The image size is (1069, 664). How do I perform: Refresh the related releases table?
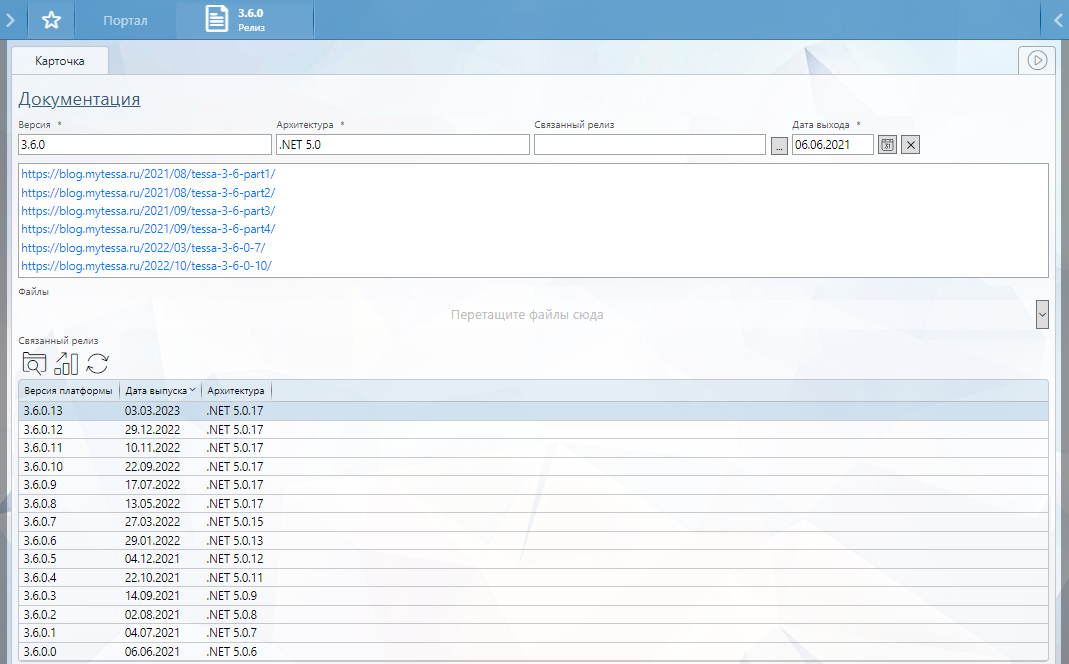point(97,364)
